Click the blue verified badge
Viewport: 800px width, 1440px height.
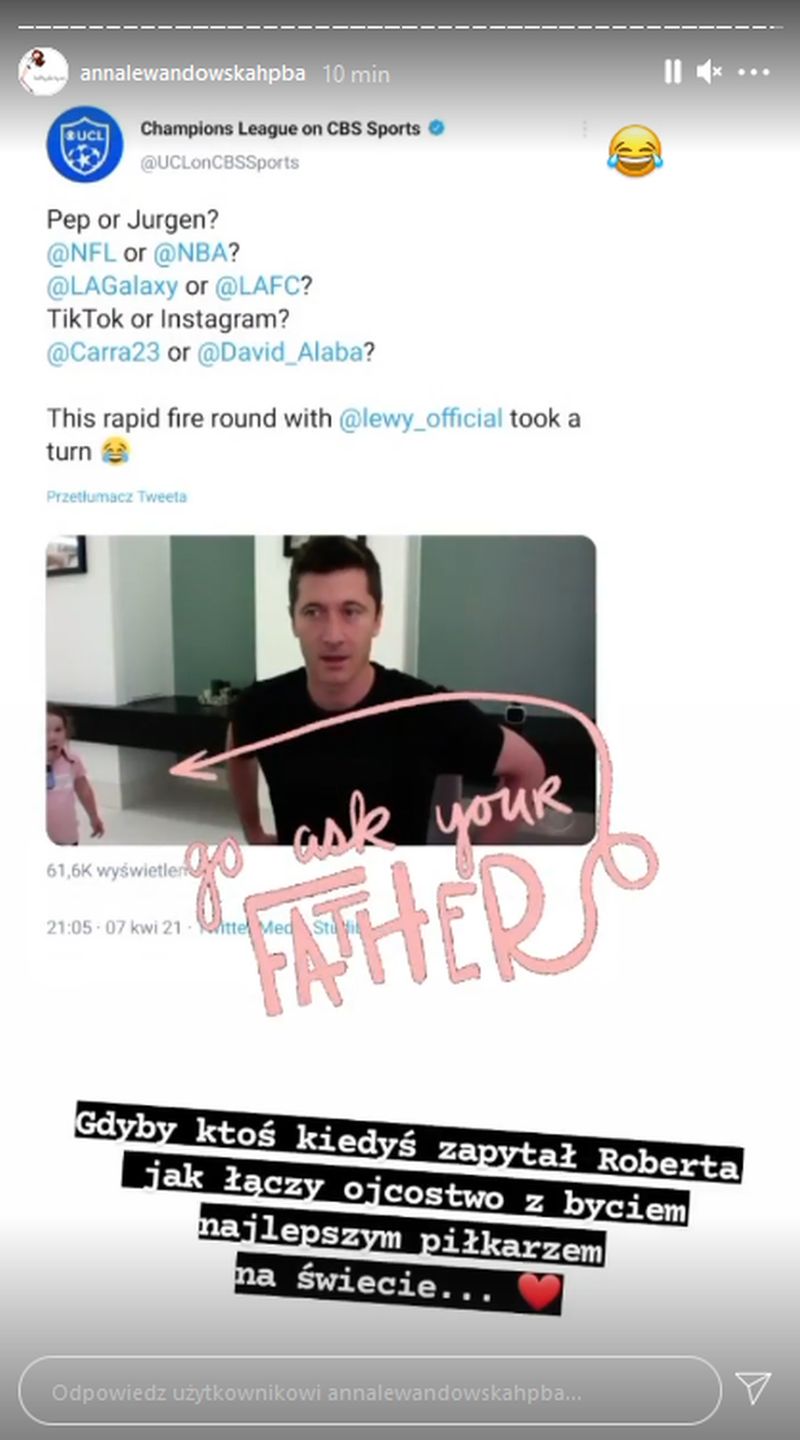[x=437, y=128]
